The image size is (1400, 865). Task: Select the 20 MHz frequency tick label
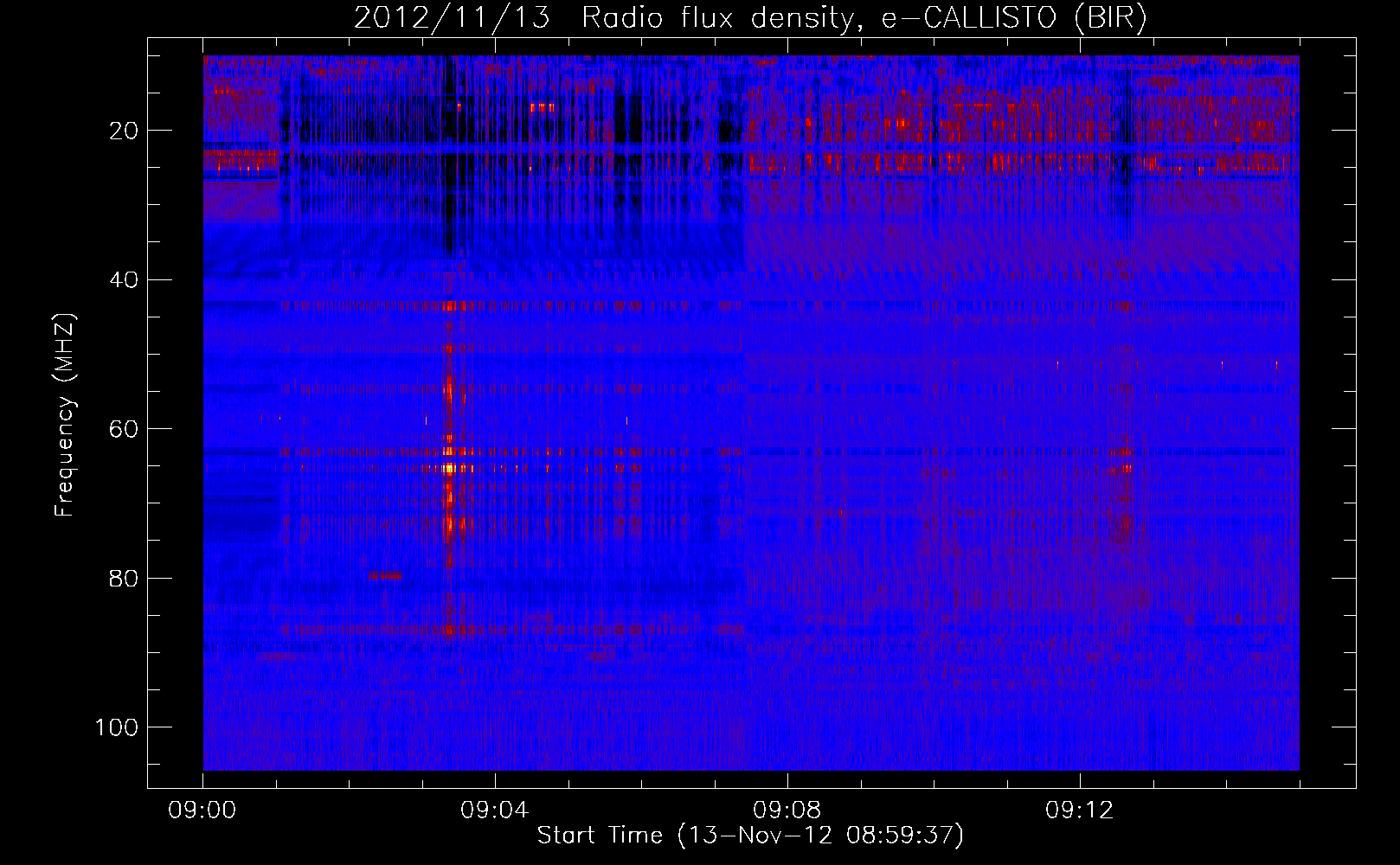coord(125,131)
